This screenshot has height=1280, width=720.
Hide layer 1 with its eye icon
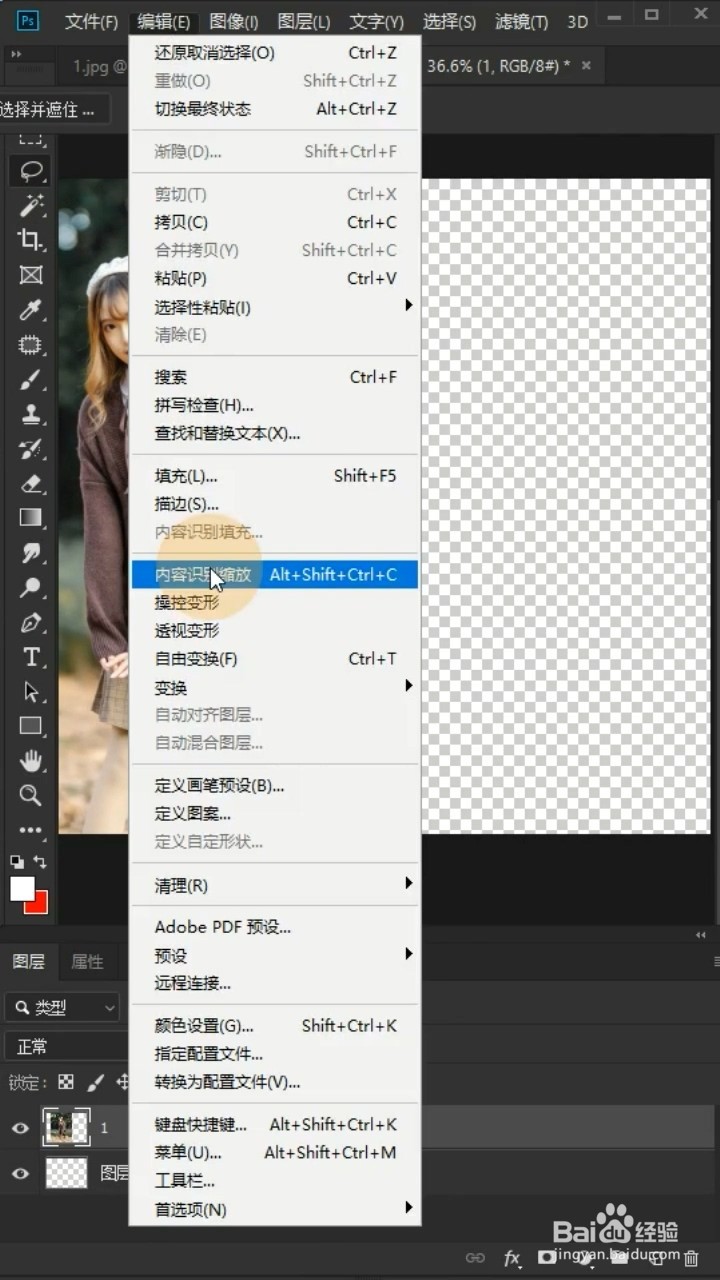click(20, 1128)
